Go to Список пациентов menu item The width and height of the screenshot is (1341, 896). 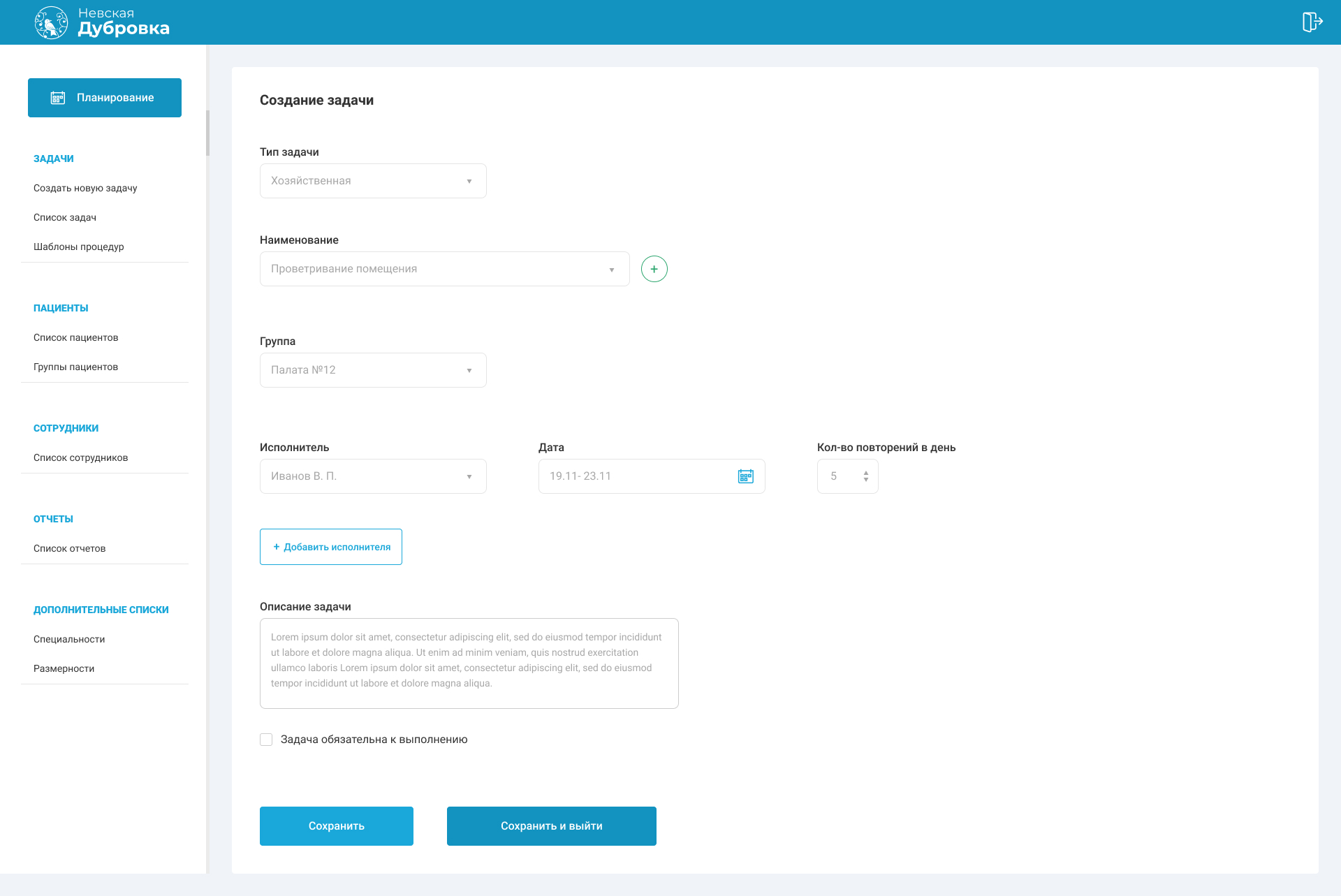click(75, 337)
